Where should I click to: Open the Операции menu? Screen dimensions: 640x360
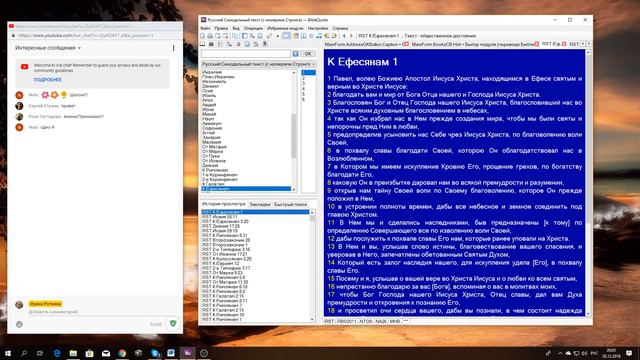pos(253,28)
